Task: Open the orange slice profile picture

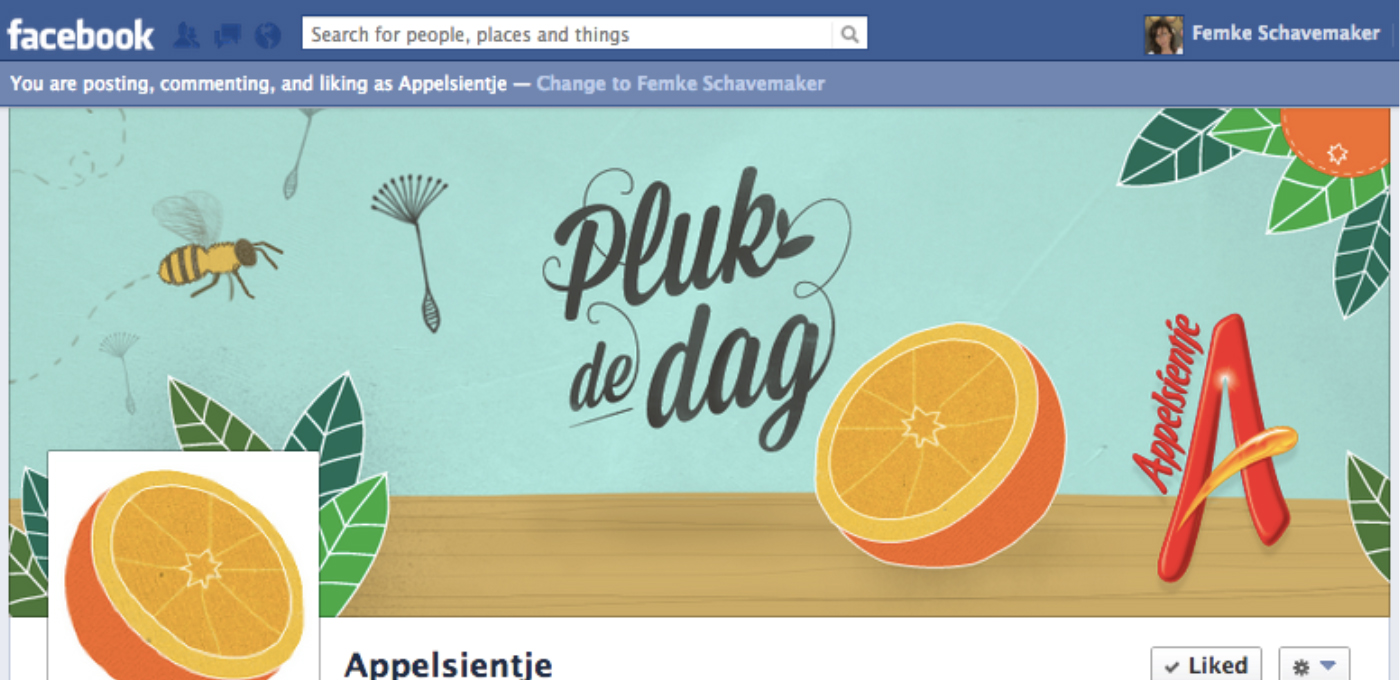Action: click(183, 566)
